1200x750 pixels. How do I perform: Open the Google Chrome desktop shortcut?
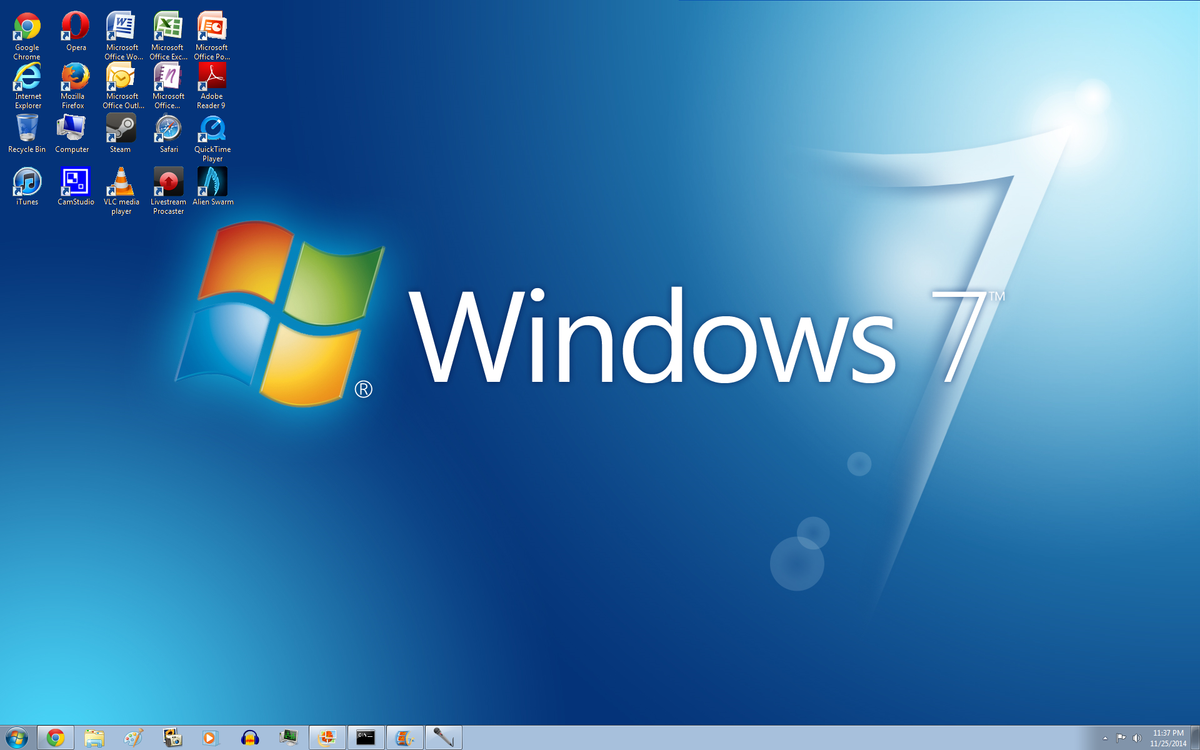27,36
